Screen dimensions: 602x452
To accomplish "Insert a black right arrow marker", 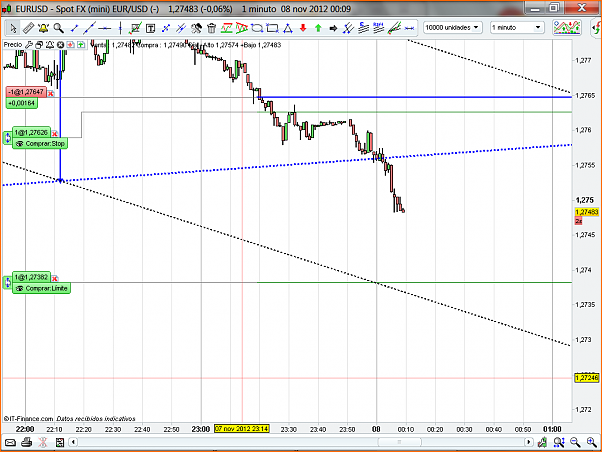I will click(333, 28).
